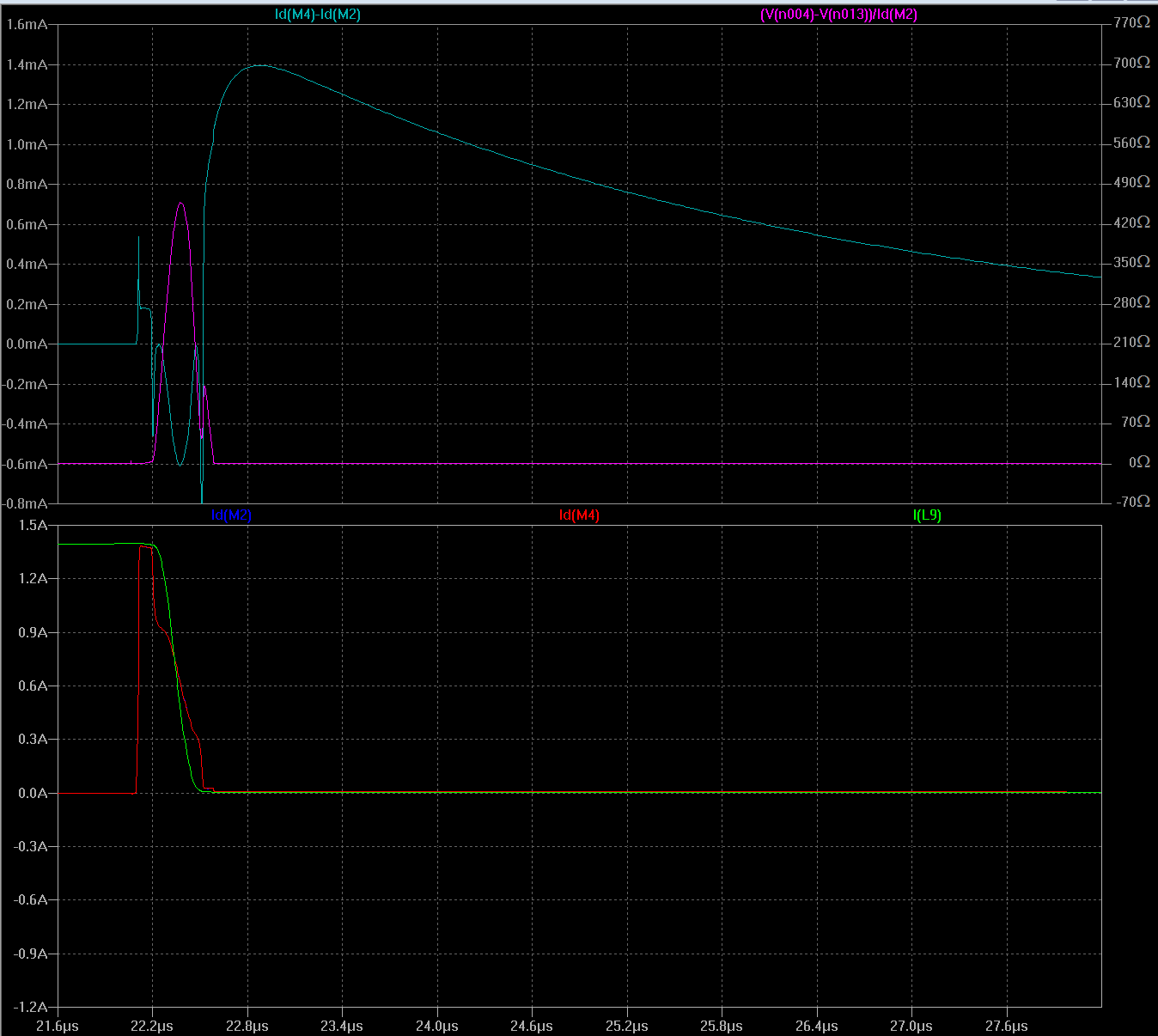
Task: Pick the 27.0µs time tick label
Action: click(911, 1027)
